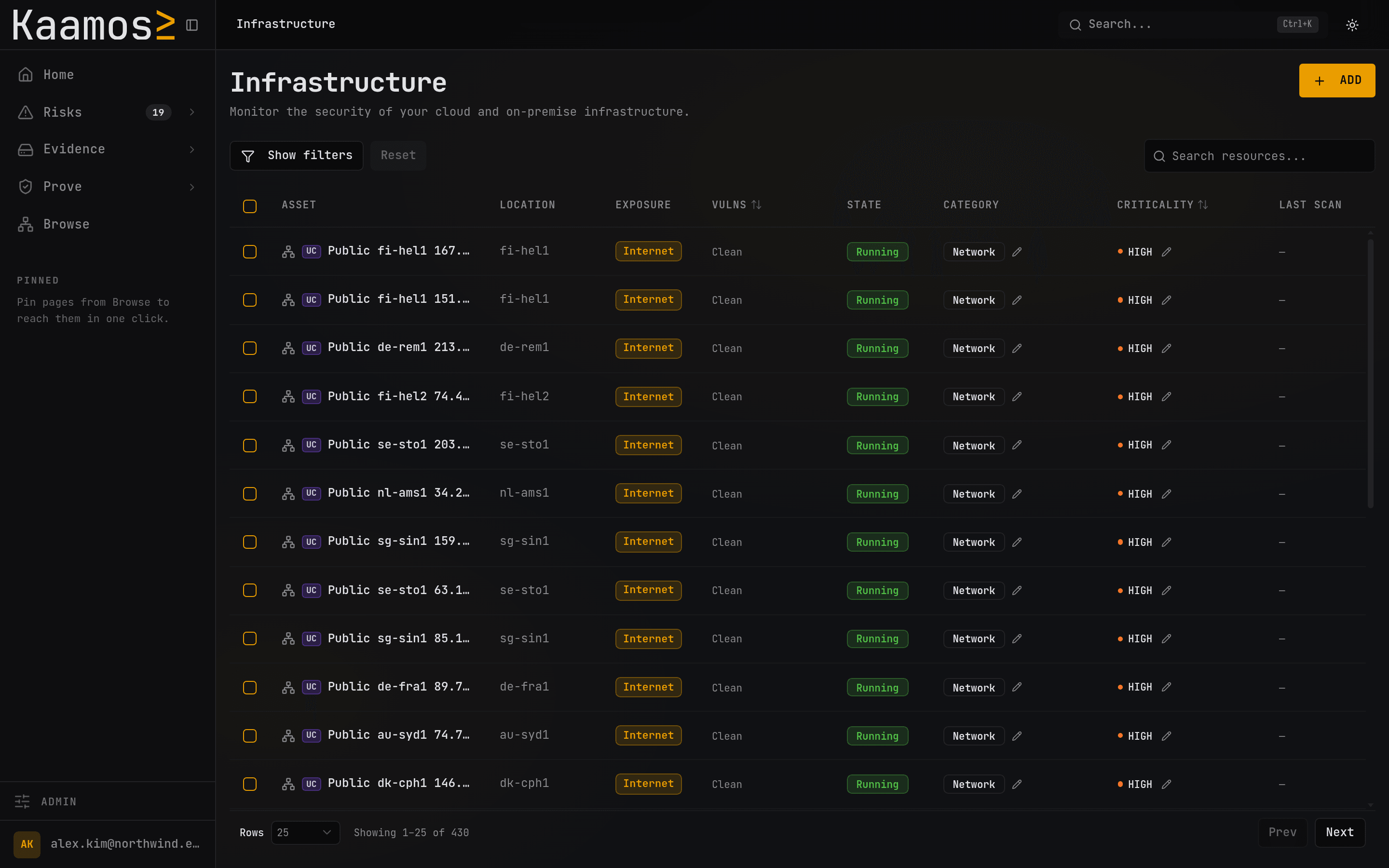The width and height of the screenshot is (1389, 868).
Task: Edit category for Public nl-ams1 34.2 row
Action: coord(1017,494)
